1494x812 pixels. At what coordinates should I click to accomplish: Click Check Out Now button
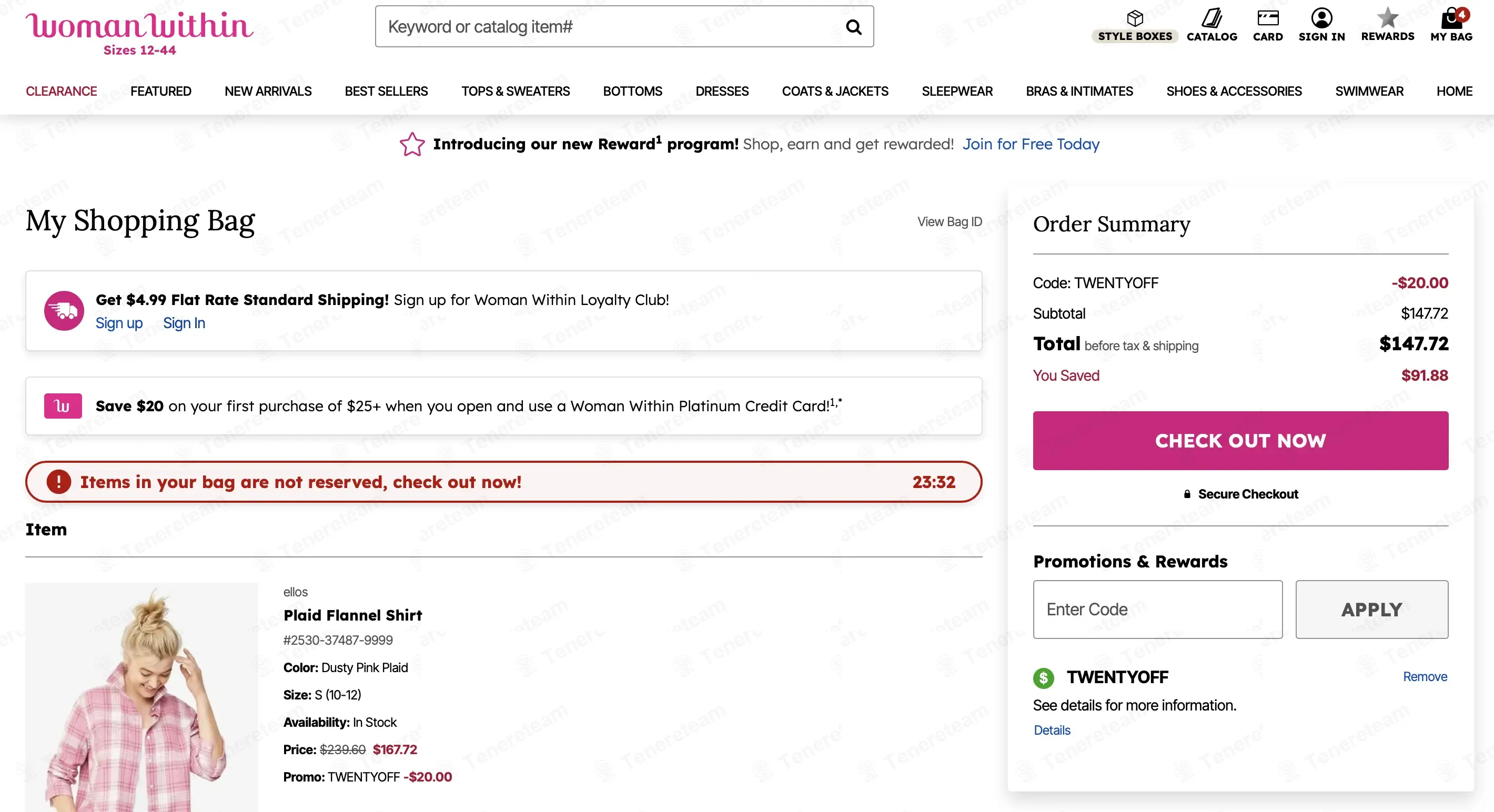coord(1240,441)
